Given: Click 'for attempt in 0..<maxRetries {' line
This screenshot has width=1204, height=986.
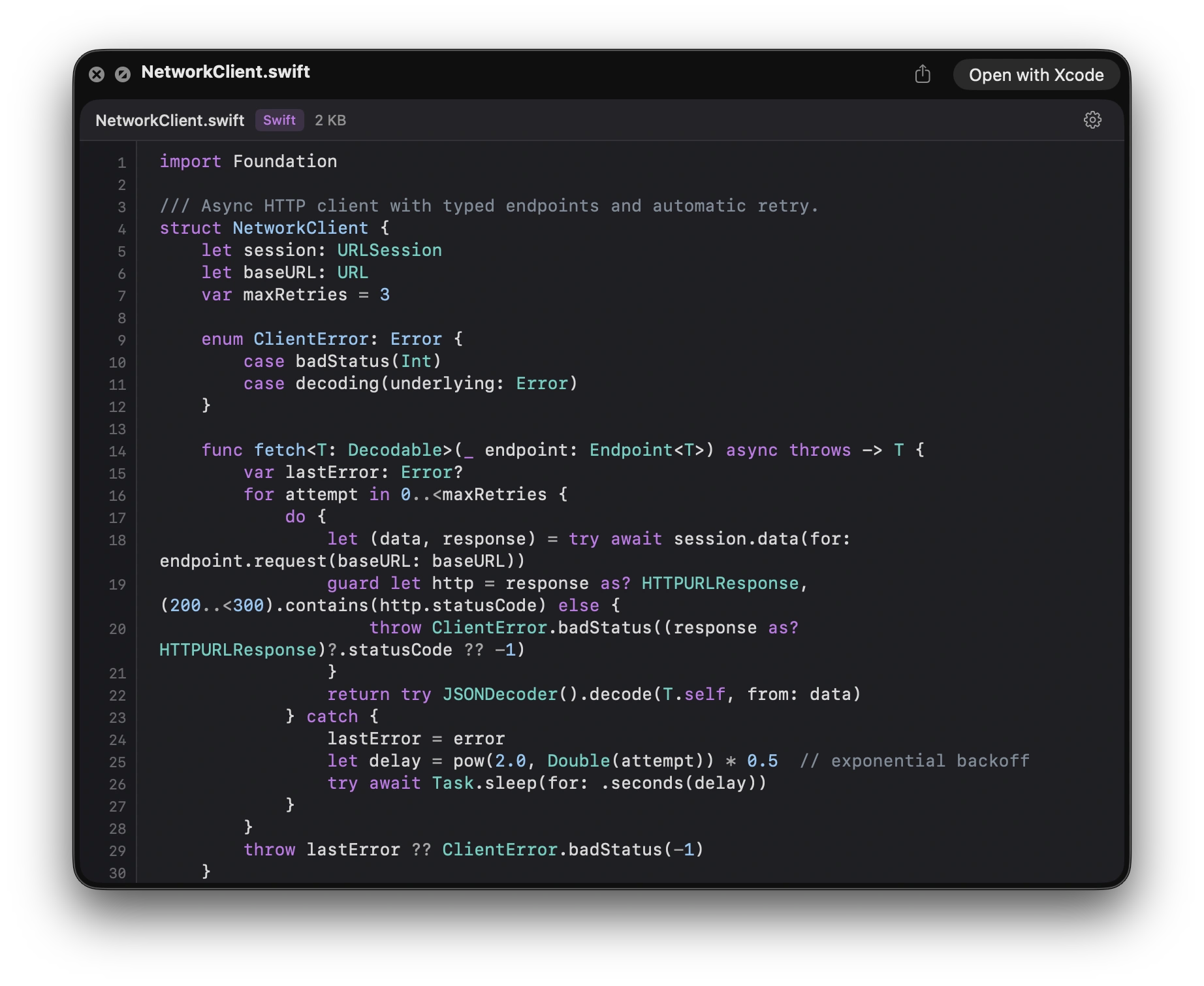Looking at the screenshot, I should pyautogui.click(x=405, y=494).
